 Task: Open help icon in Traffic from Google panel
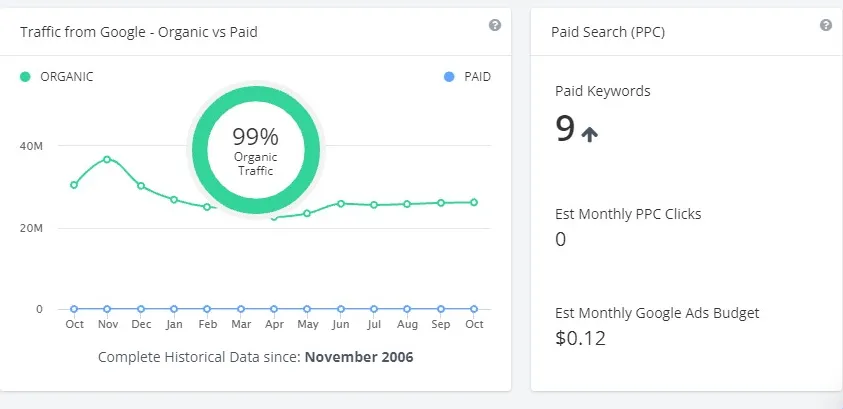pos(495,25)
